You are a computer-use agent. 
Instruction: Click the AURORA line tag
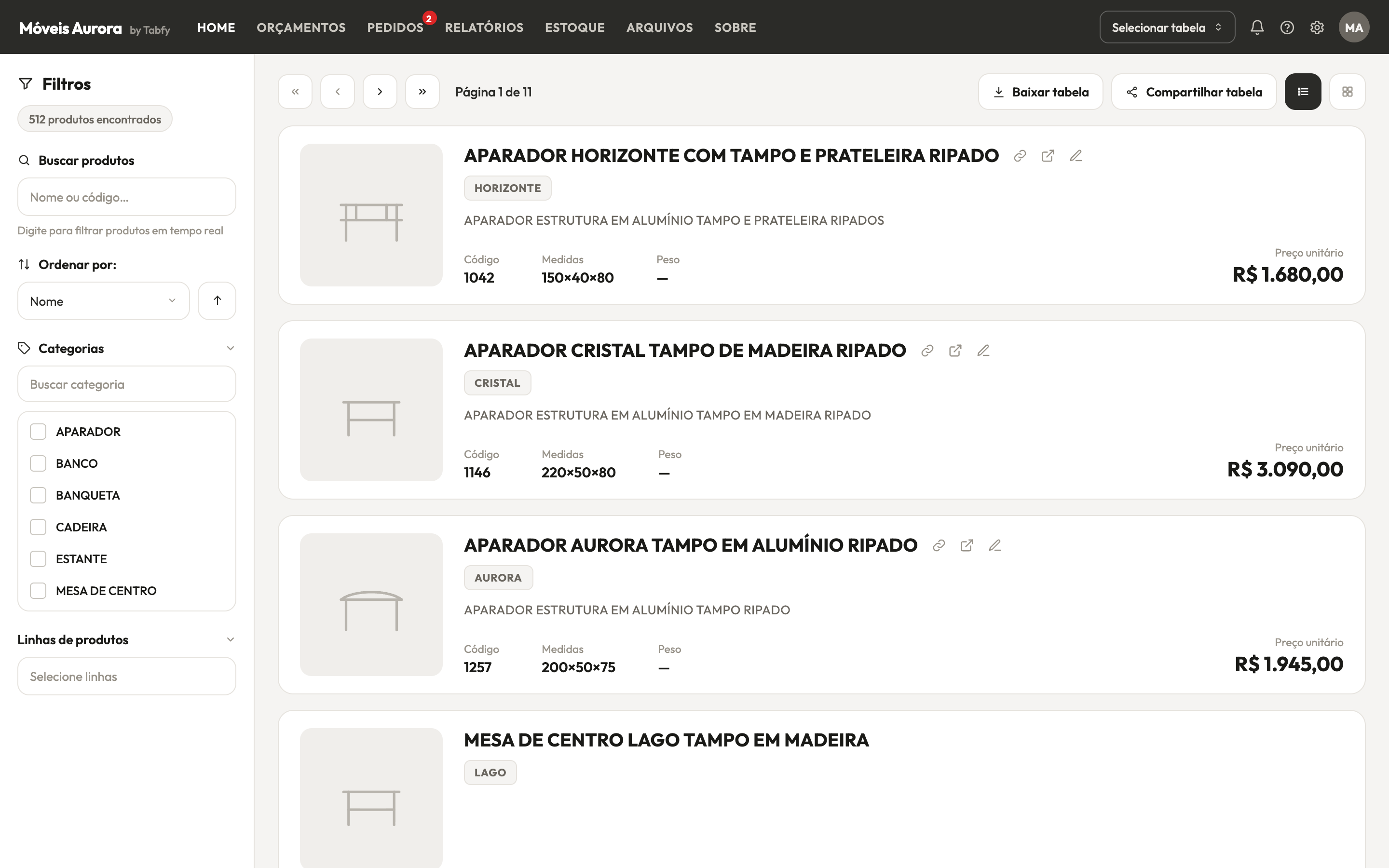pos(498,578)
